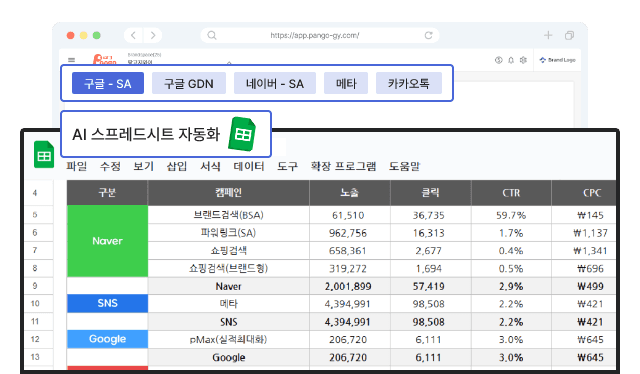This screenshot has height=374, width=640.
Task: Click the tab overview icon
Action: [569, 36]
